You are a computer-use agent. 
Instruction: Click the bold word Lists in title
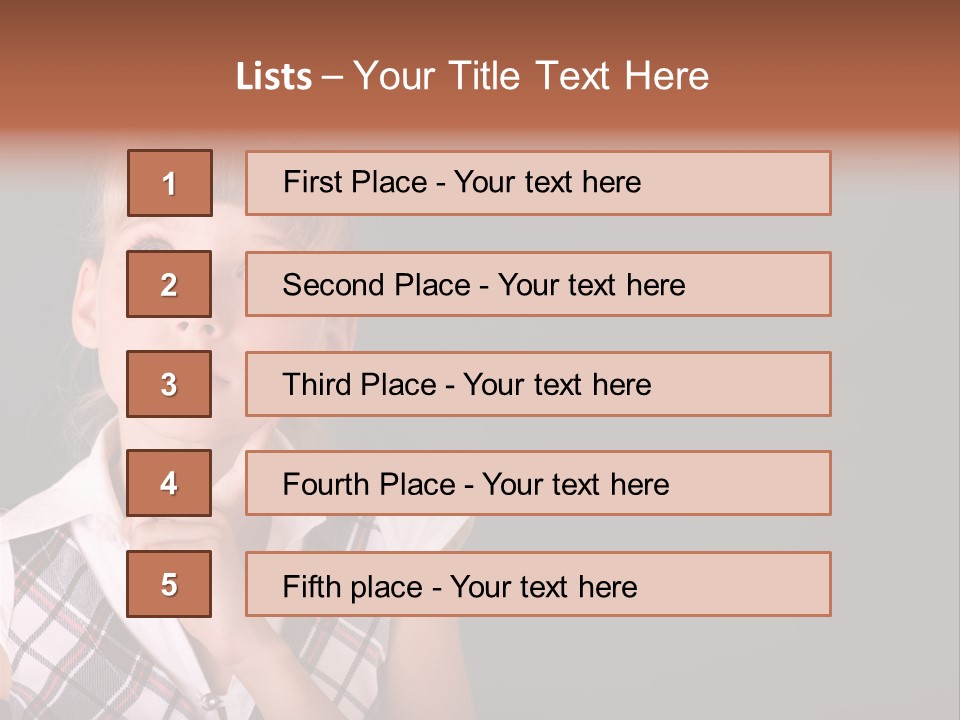coord(274,77)
